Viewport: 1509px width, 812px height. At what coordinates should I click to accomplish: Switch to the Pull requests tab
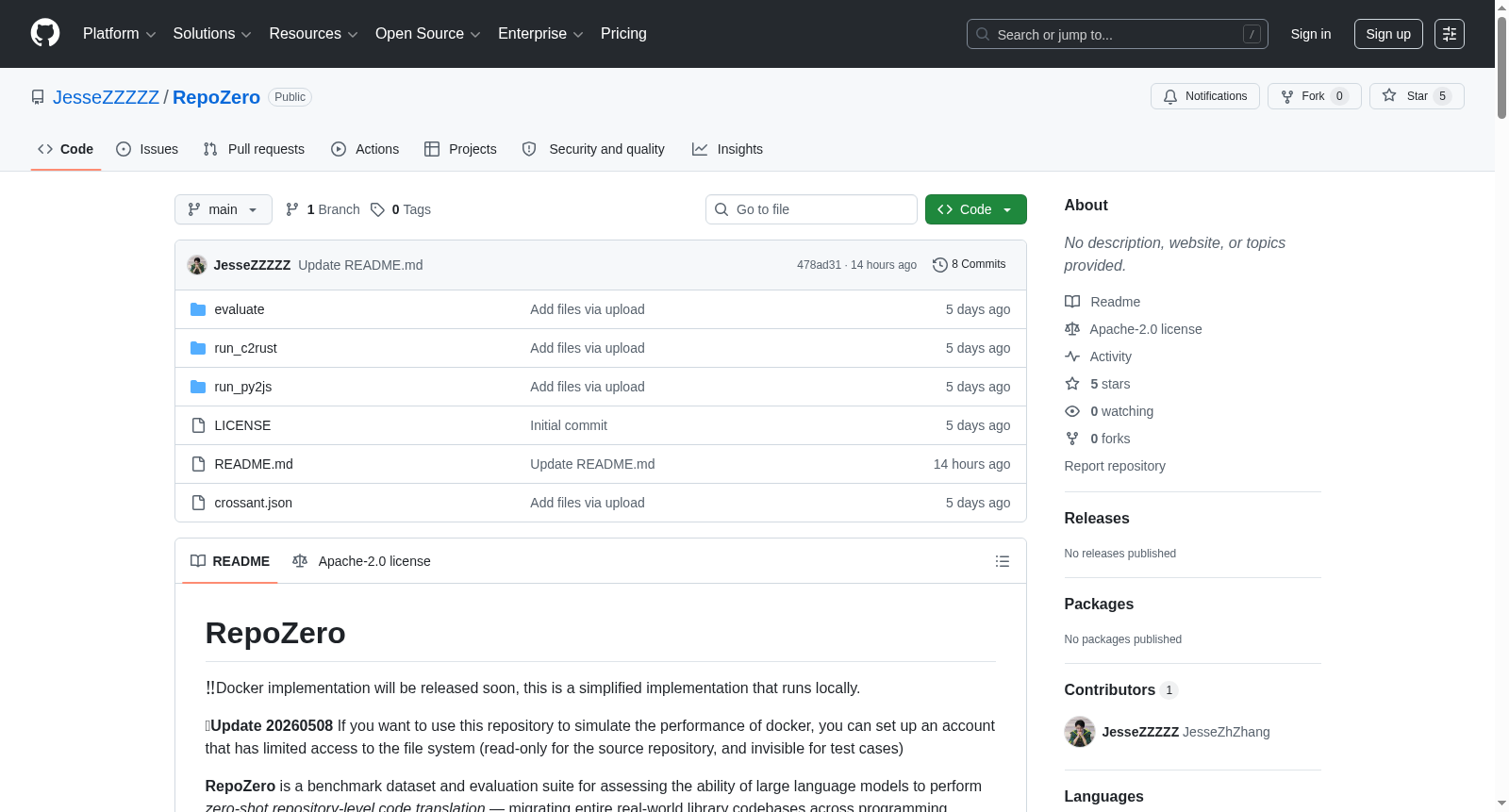point(254,149)
